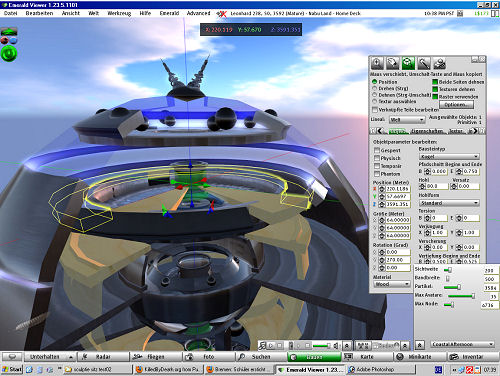
Task: Toggle Texturen dehnen checkbox
Action: (435, 89)
